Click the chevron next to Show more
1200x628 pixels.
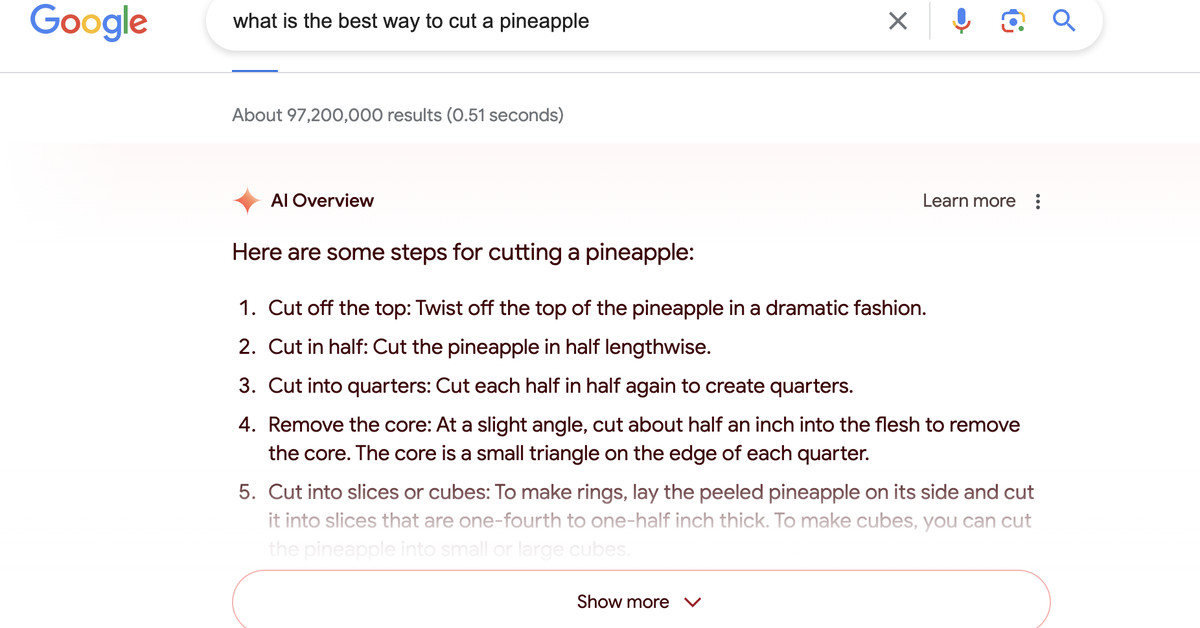coord(692,602)
